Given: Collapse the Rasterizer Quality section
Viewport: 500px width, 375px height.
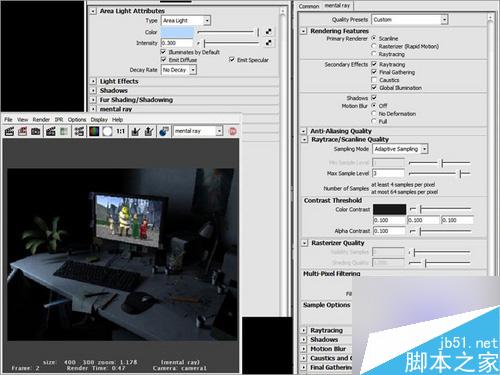Looking at the screenshot, I should (x=304, y=243).
